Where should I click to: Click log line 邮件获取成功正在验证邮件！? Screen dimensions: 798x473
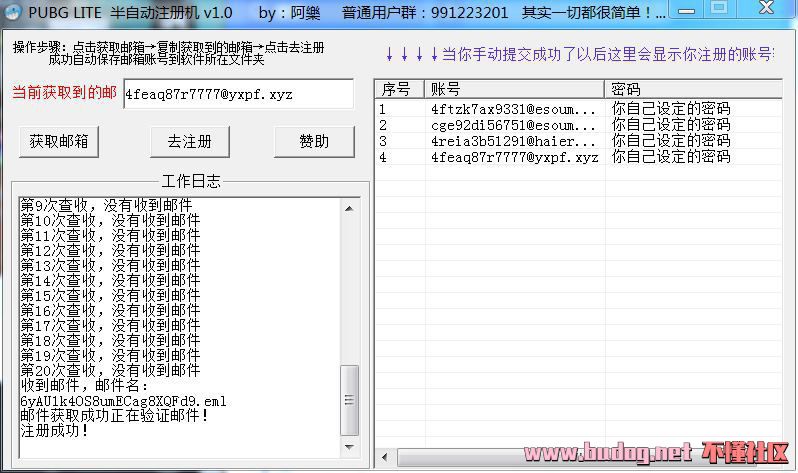(x=115, y=416)
